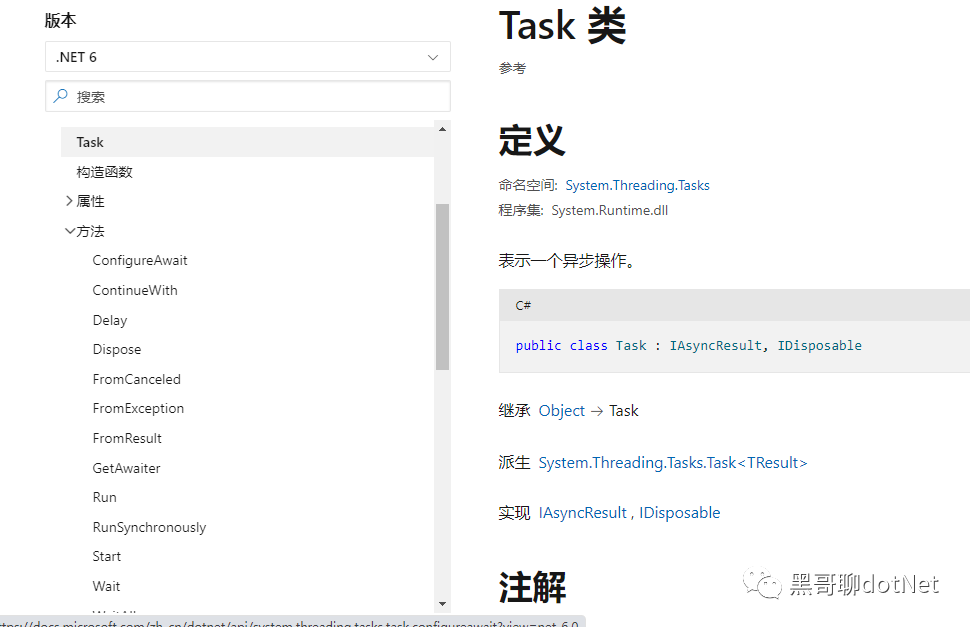
Task: Open the FromResult method page
Action: coord(127,438)
